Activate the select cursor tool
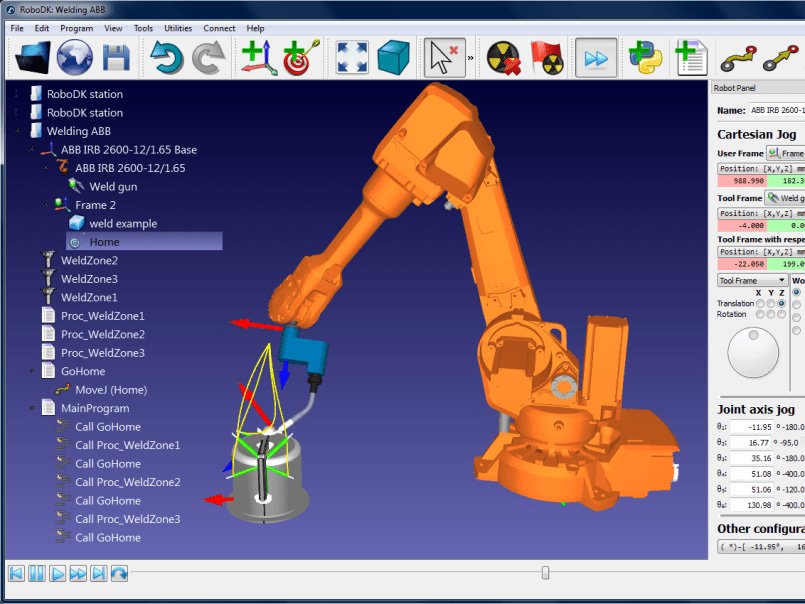805x604 pixels. (444, 58)
